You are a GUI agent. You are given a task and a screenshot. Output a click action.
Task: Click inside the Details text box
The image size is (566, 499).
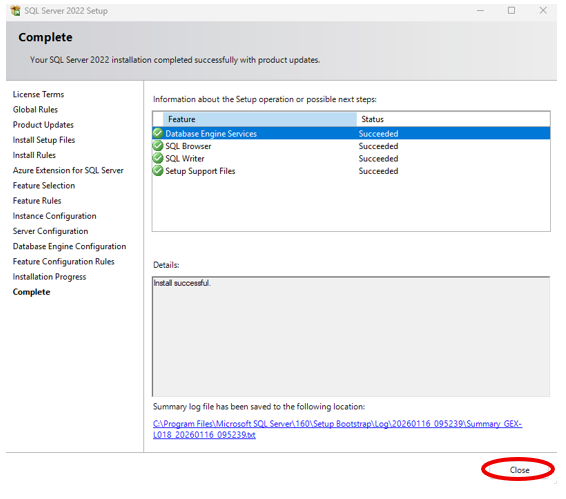351,337
